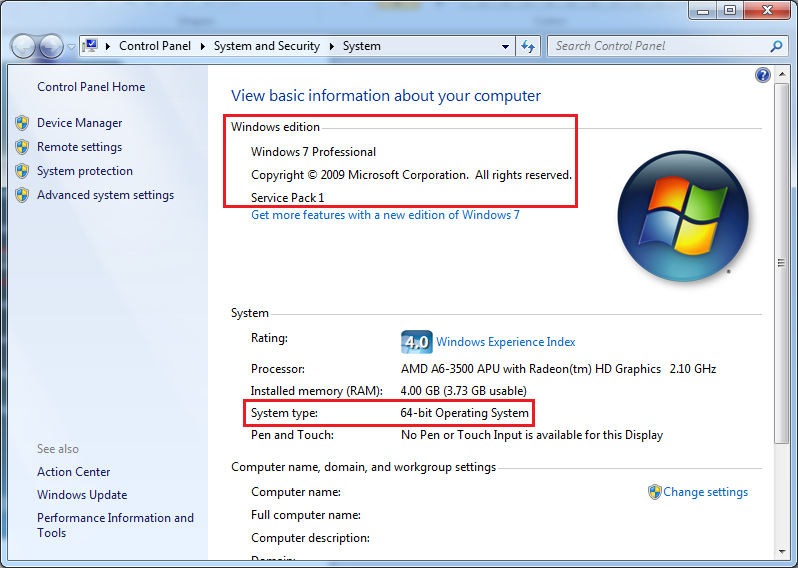This screenshot has width=798, height=568.
Task: Select System breadcrumb in address bar
Action: point(361,46)
